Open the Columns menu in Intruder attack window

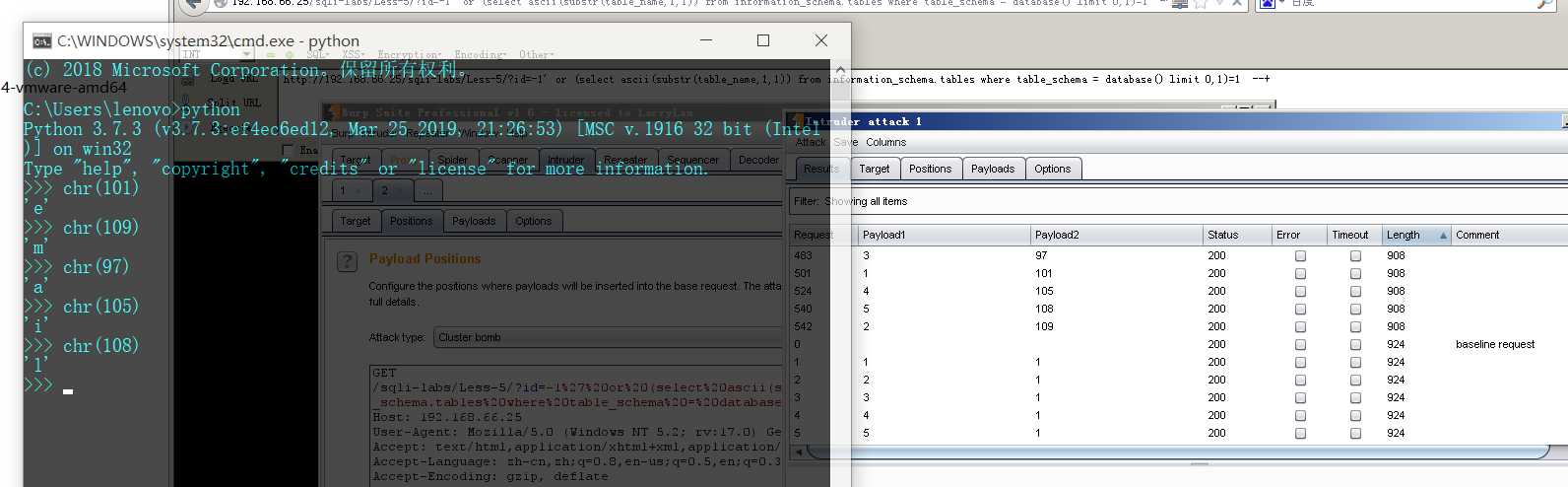coord(885,142)
